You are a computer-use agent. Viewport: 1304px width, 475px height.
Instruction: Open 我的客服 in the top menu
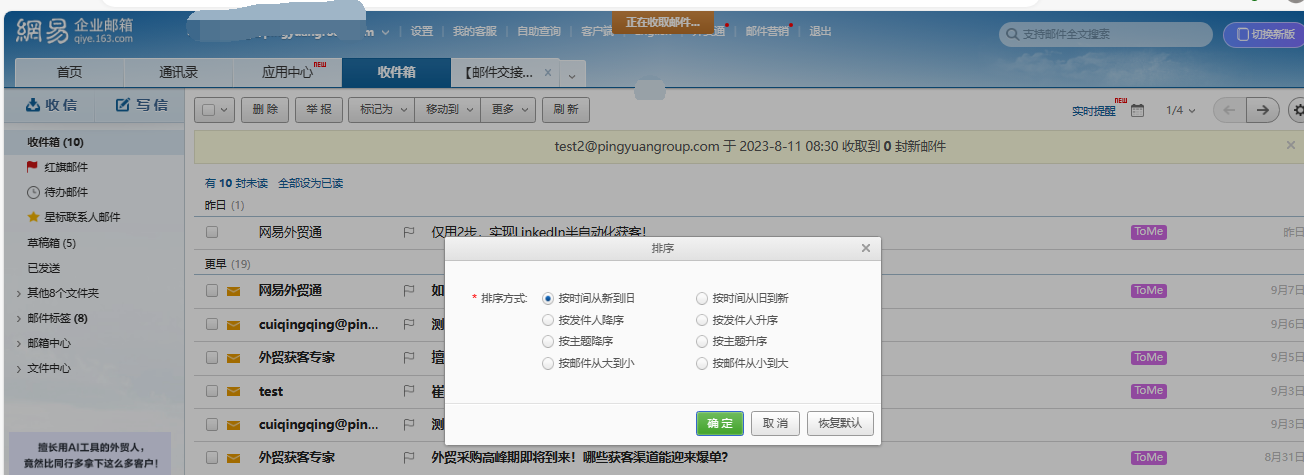click(x=475, y=31)
